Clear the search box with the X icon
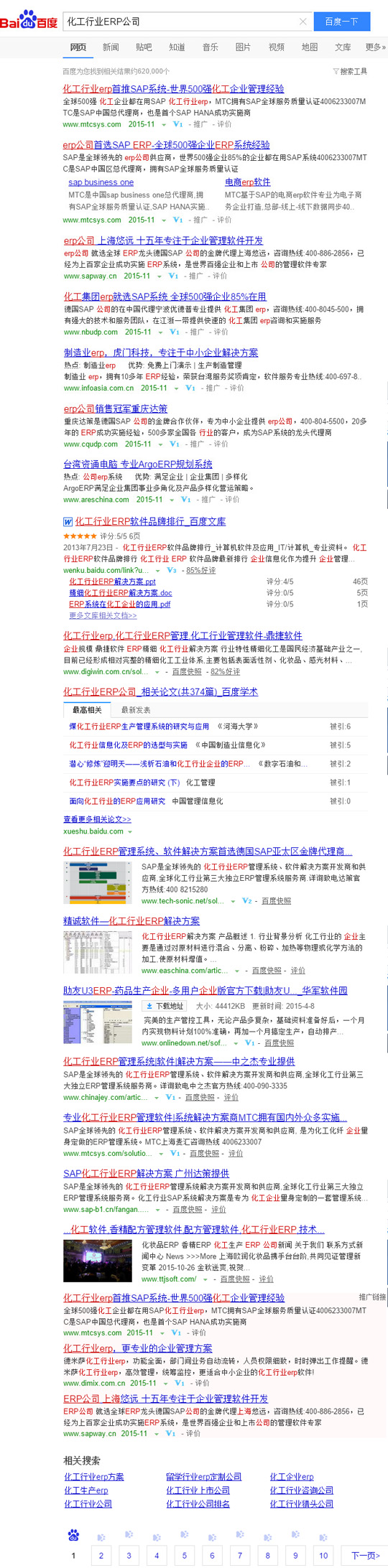The height and width of the screenshot is (1568, 388). pyautogui.click(x=302, y=22)
